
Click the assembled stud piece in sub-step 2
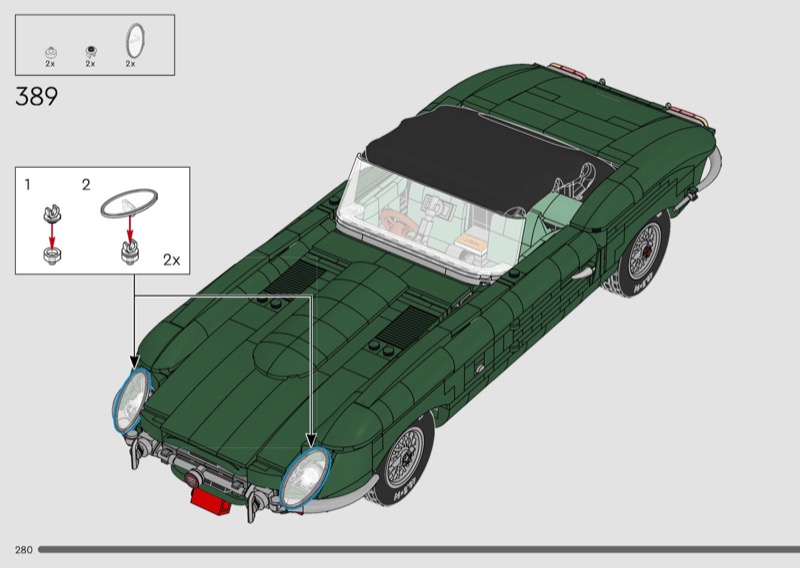coord(130,252)
